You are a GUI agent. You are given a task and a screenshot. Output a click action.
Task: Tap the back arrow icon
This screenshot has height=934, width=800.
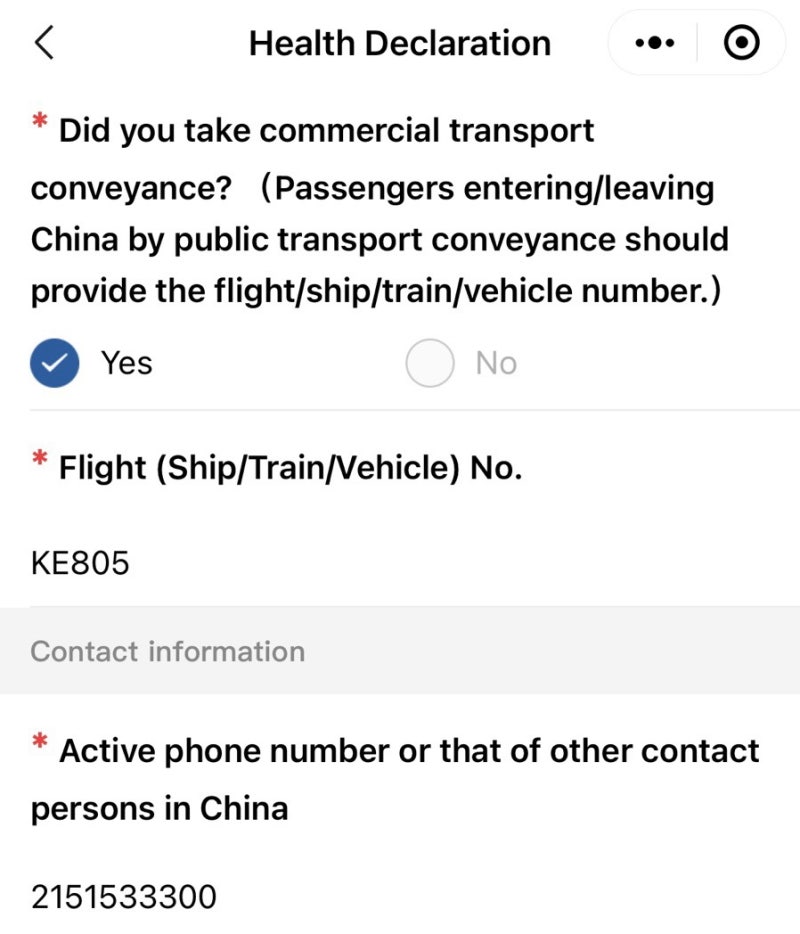click(x=45, y=43)
